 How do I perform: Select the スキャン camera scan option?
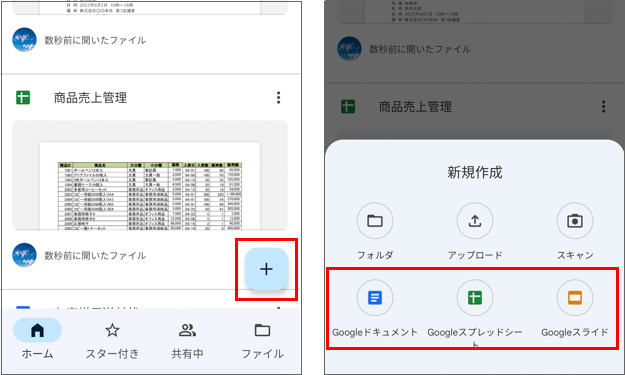(575, 232)
